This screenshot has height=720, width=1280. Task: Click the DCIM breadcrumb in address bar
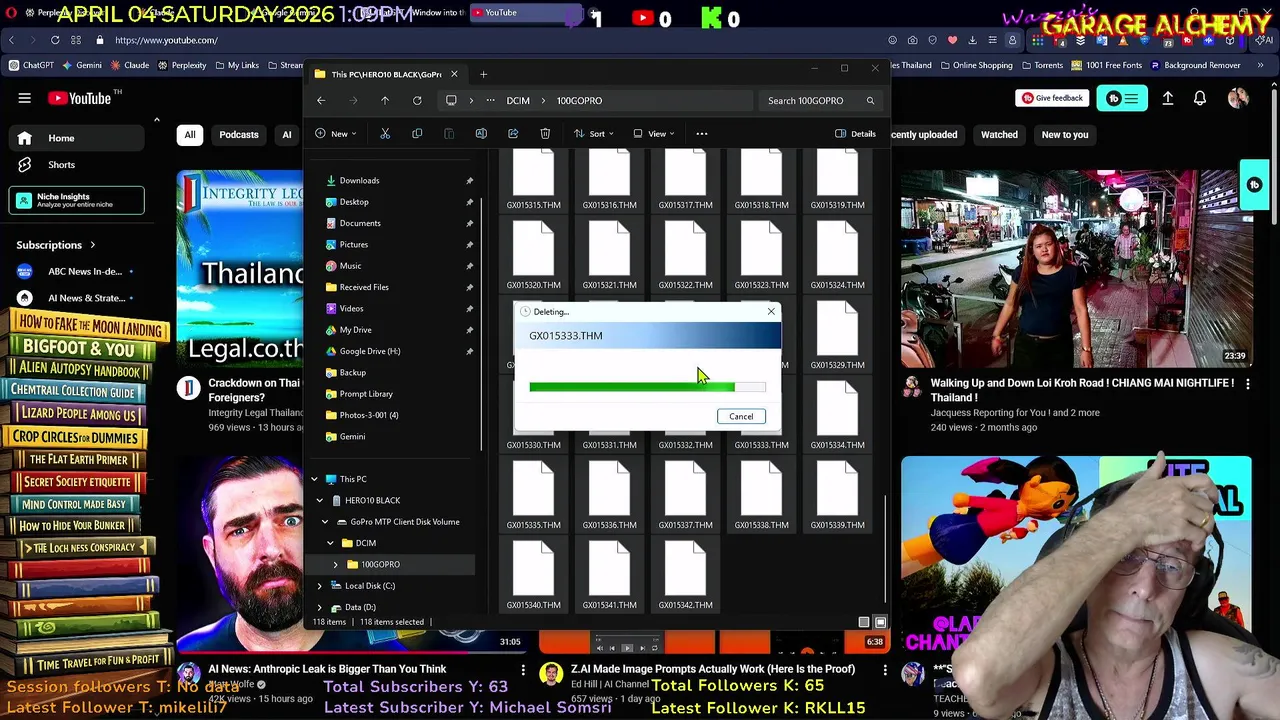(518, 100)
